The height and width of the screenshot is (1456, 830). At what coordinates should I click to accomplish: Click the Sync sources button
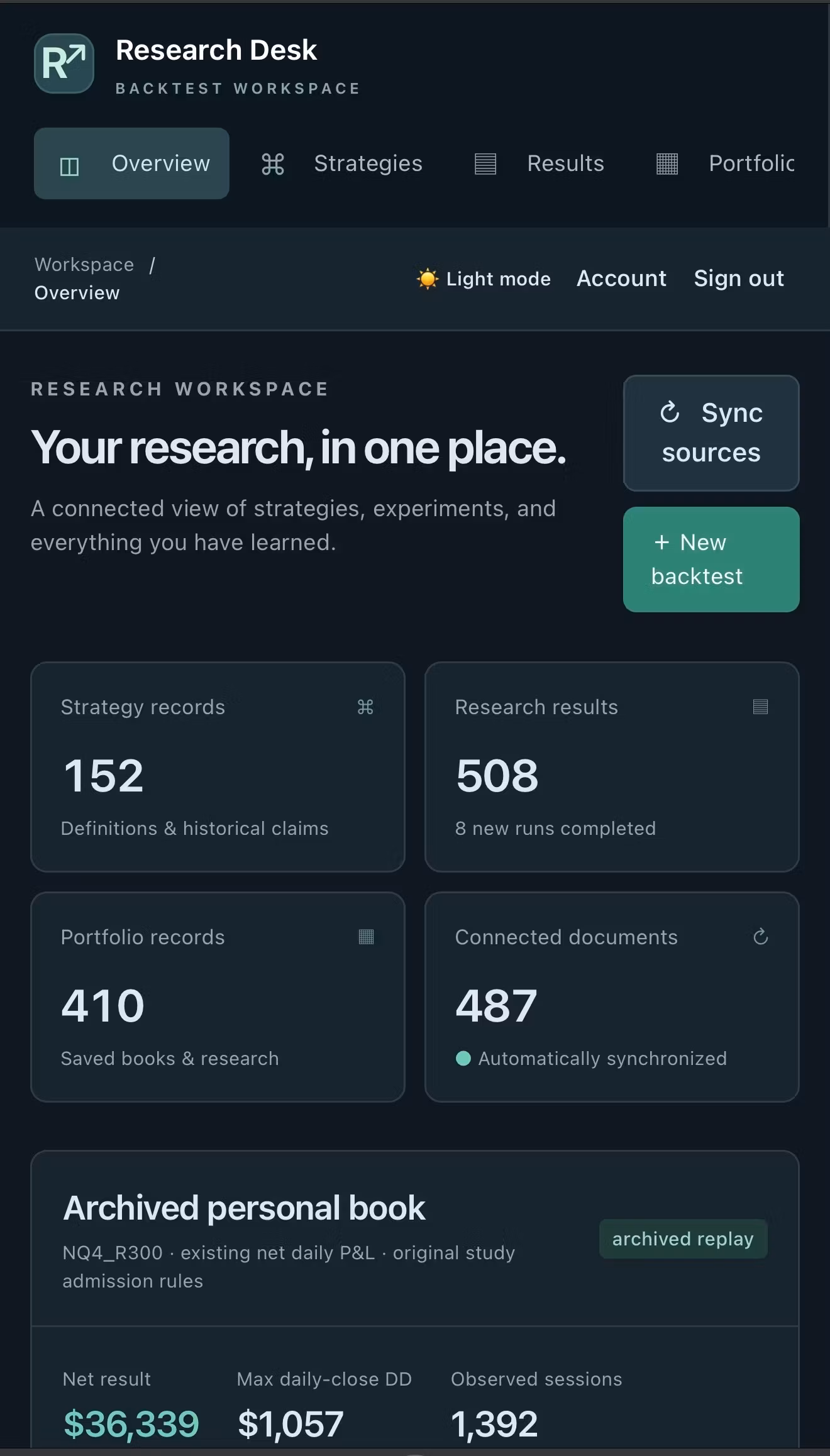coord(711,433)
